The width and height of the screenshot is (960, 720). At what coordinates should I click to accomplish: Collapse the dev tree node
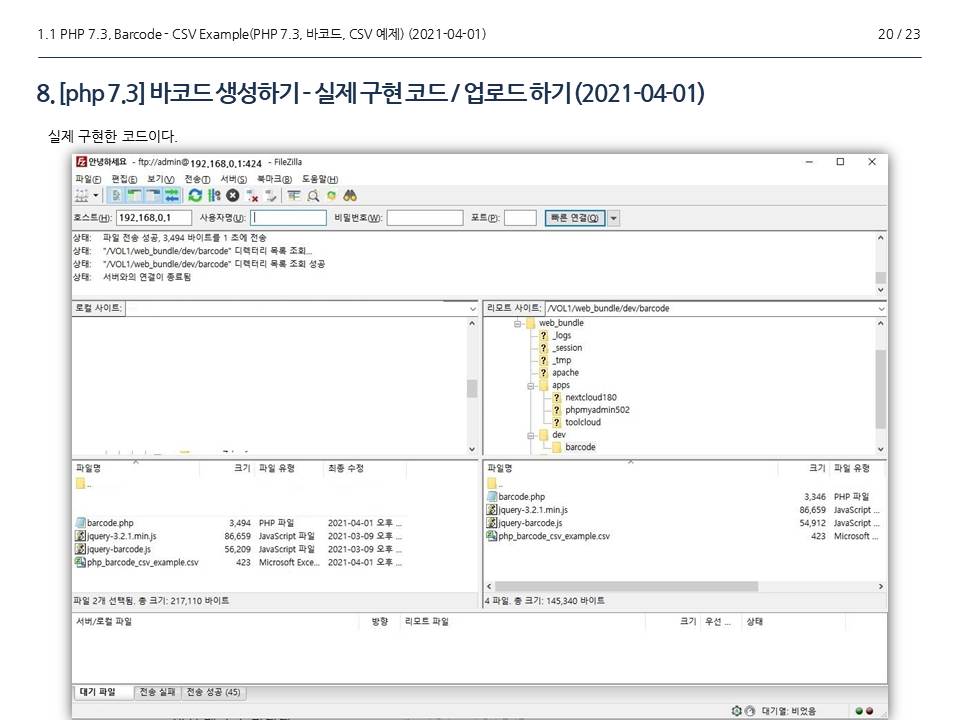pos(531,435)
